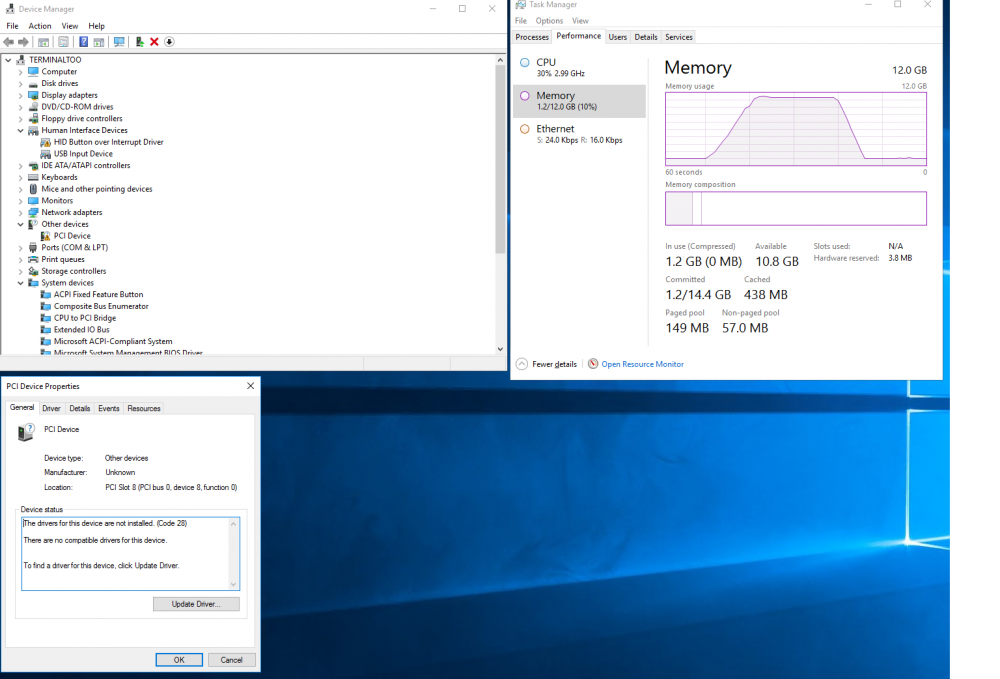Switch to the Details tab in Task Manager

point(645,37)
